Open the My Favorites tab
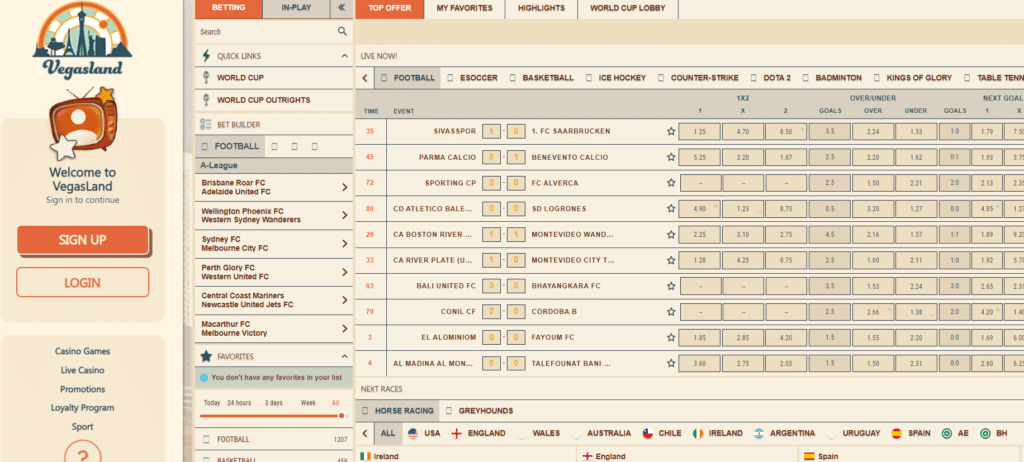1024x462 pixels. click(464, 8)
